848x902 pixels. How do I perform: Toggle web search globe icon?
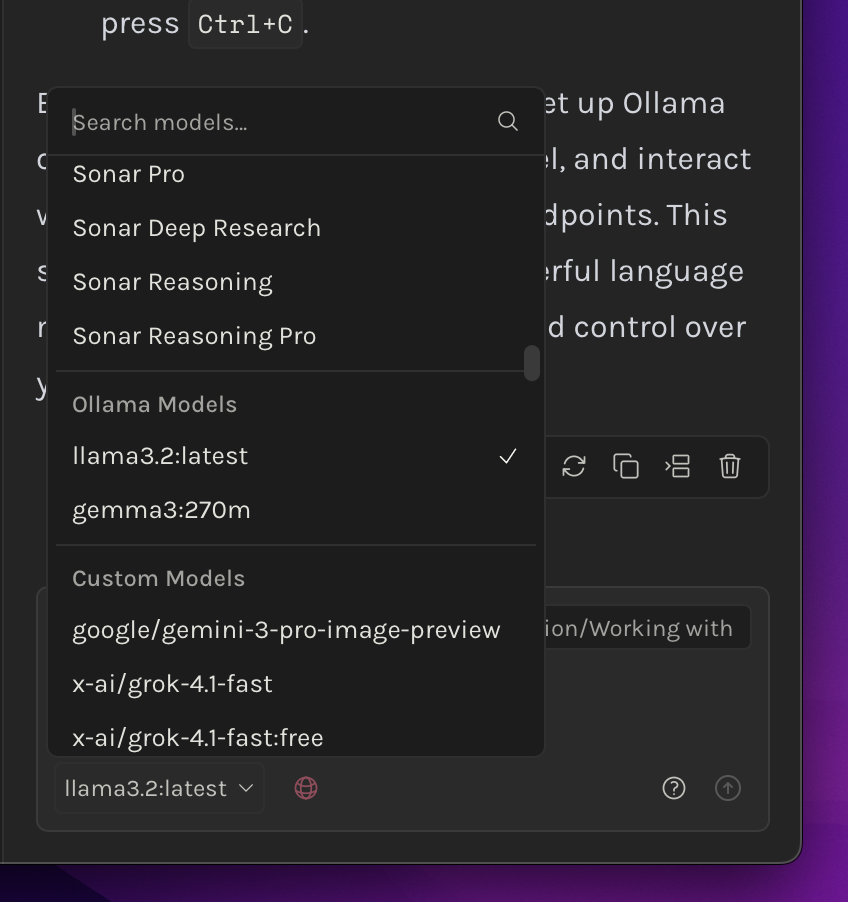tap(306, 788)
